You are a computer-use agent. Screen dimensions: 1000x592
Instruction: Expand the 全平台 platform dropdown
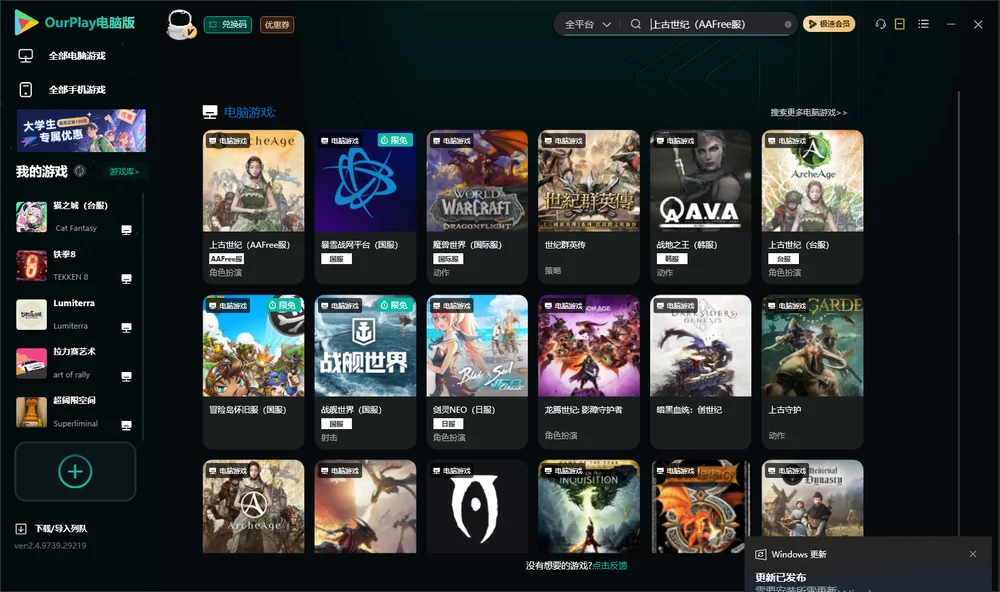587,24
